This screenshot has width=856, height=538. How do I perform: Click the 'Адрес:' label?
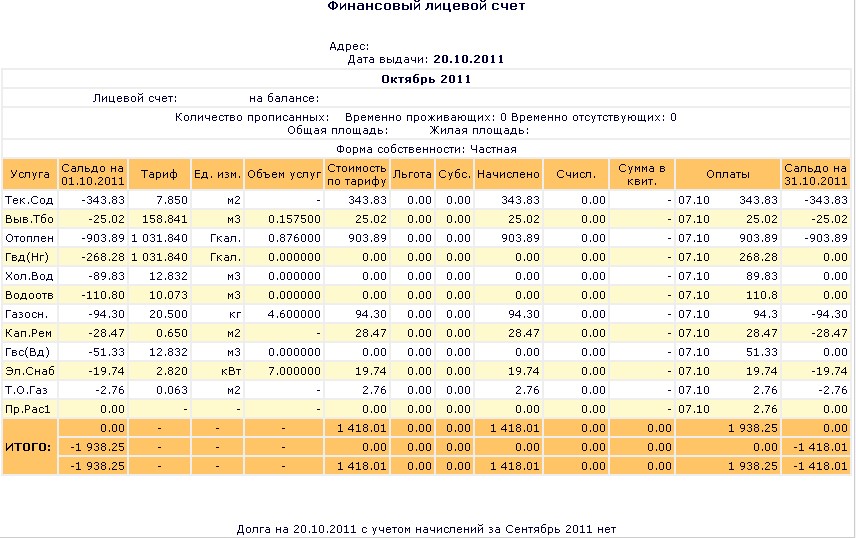click(349, 46)
